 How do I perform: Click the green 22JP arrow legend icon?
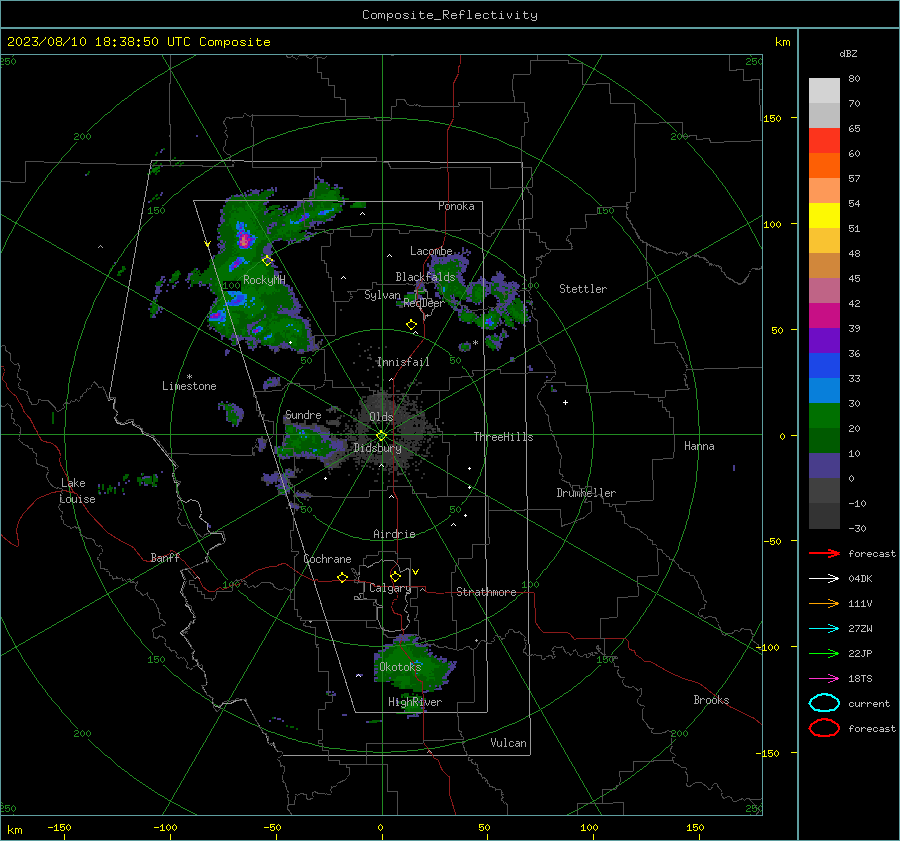824,653
